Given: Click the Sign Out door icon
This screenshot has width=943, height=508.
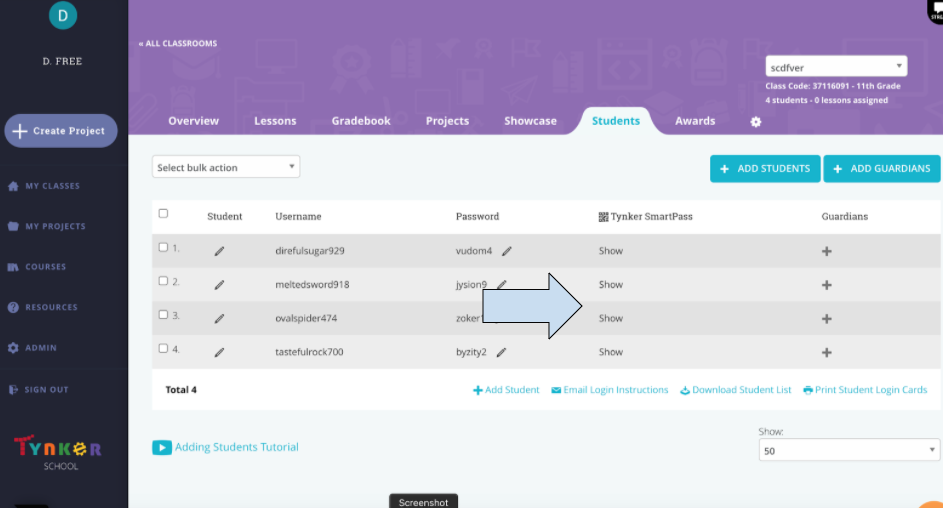Looking at the screenshot, I should (13, 390).
